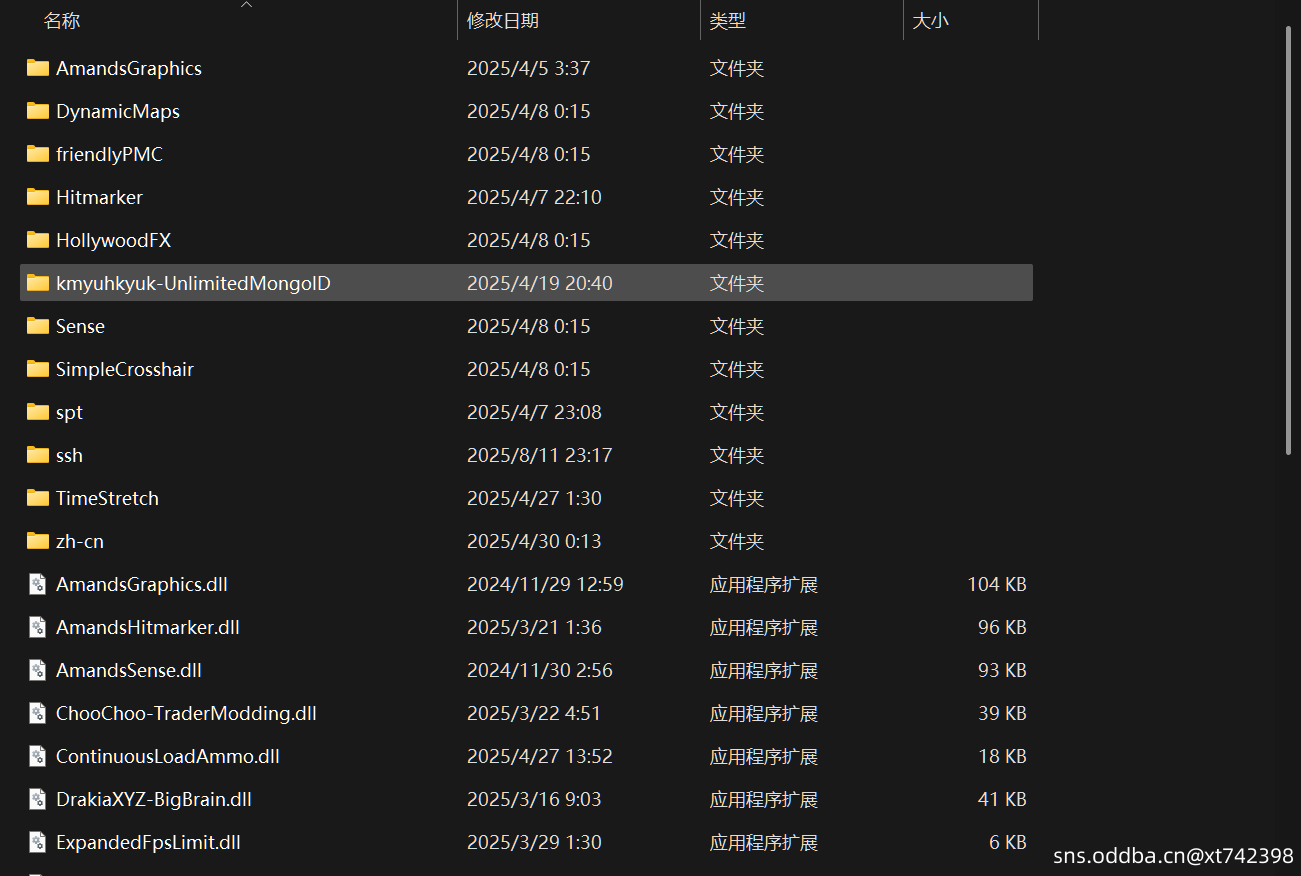Select the ContinuousLoadAmmo.dll file name

tap(168, 756)
